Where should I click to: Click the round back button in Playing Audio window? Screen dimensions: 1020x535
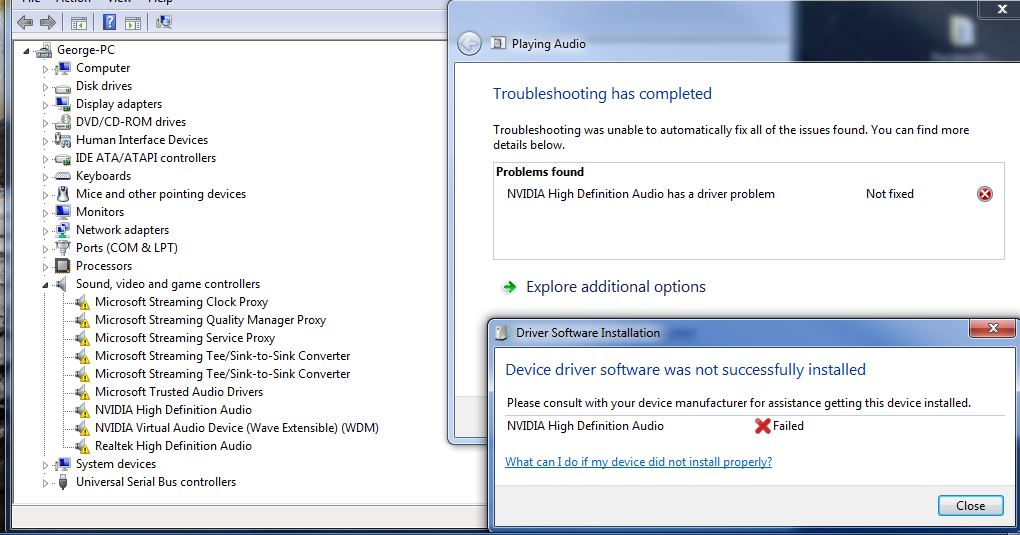tap(469, 44)
